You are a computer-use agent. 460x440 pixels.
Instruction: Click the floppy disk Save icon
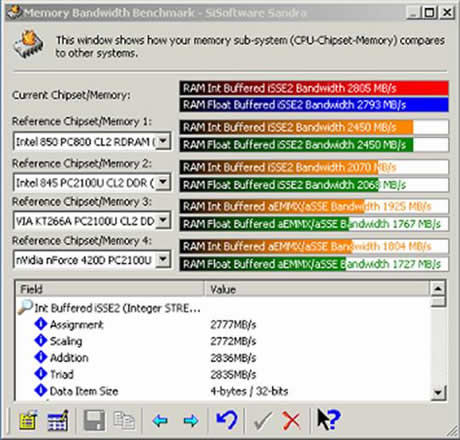(95, 421)
